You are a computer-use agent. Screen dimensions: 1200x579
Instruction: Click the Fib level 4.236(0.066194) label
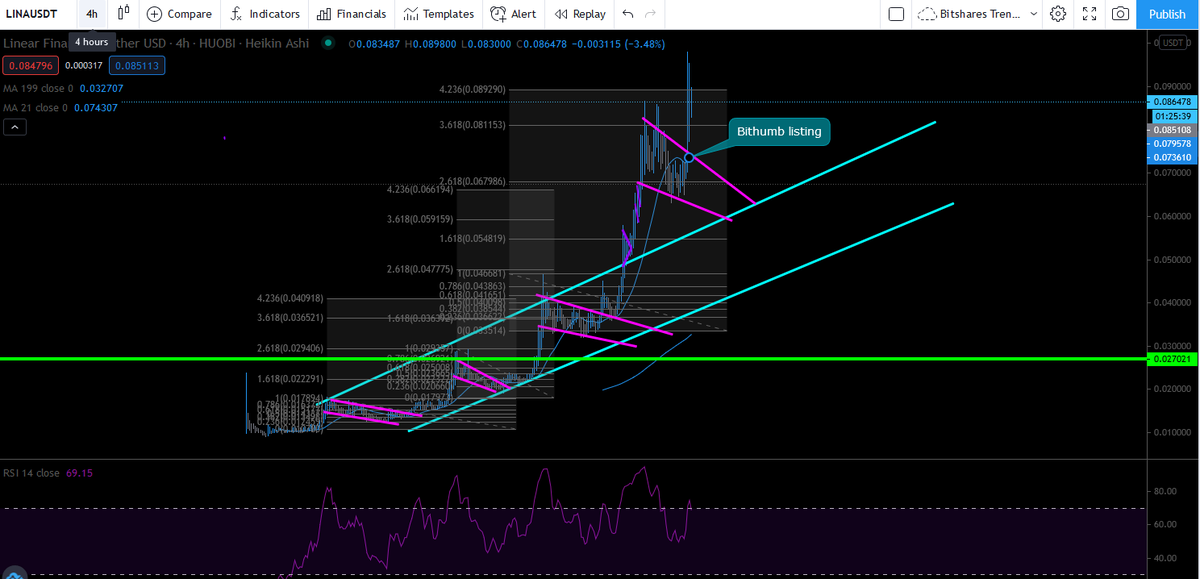tap(420, 189)
